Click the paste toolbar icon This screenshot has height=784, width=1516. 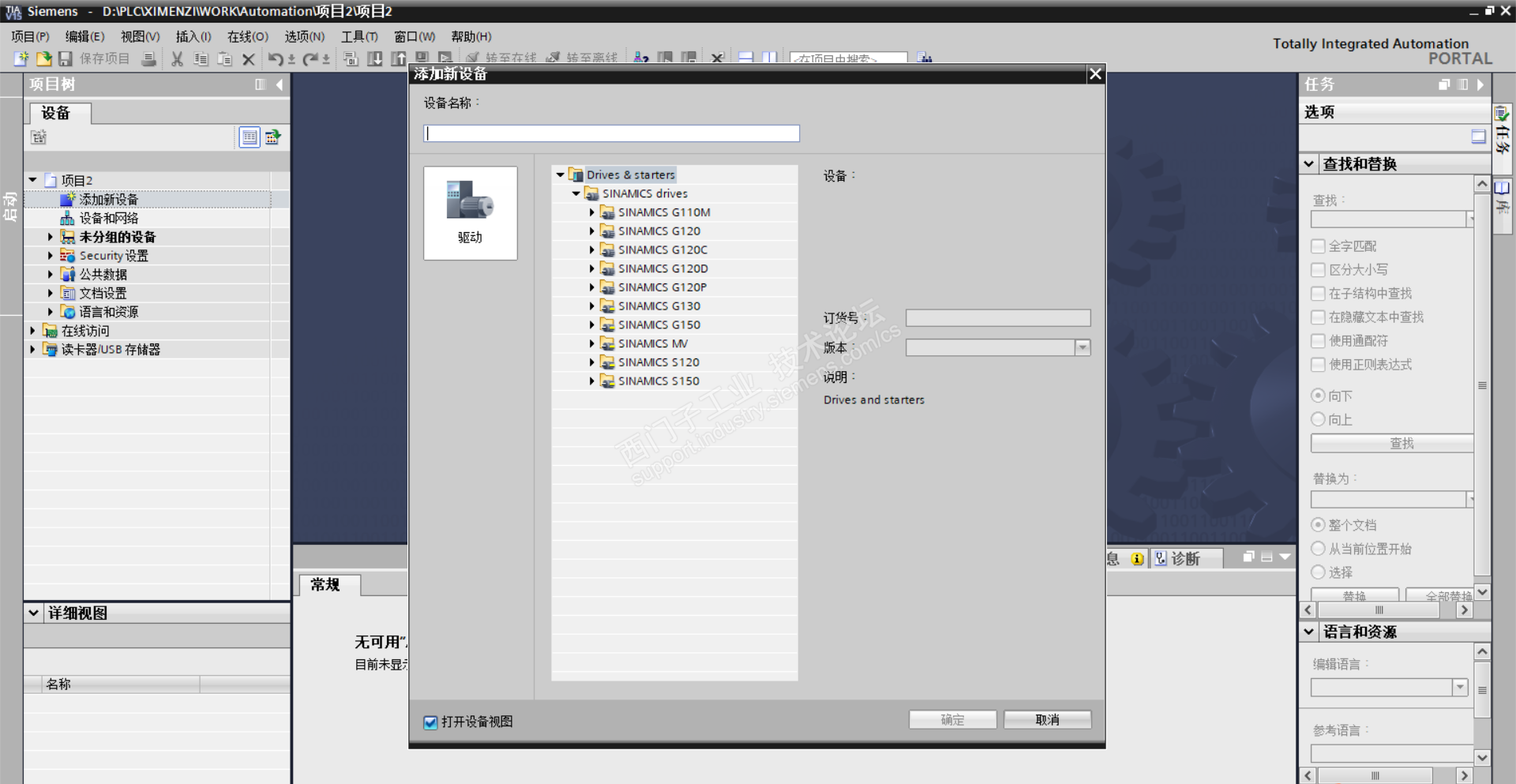pyautogui.click(x=225, y=58)
